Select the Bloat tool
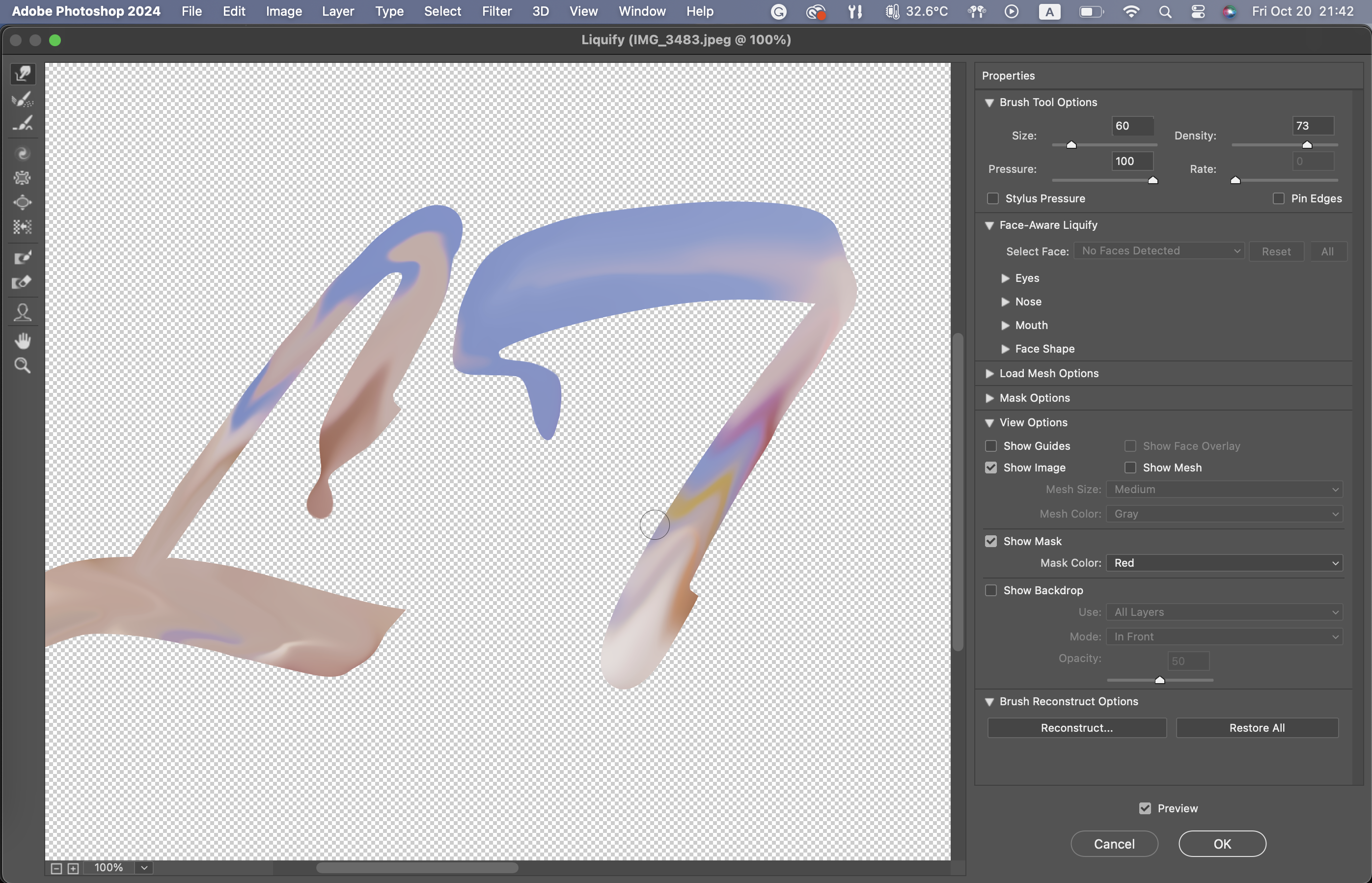 tap(23, 202)
